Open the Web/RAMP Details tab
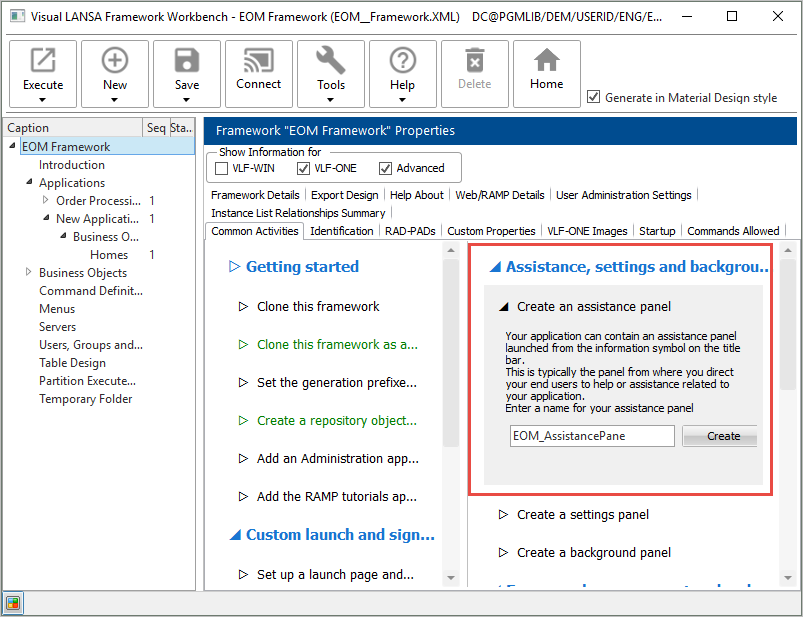Viewport: 803px width, 617px height. [x=500, y=195]
